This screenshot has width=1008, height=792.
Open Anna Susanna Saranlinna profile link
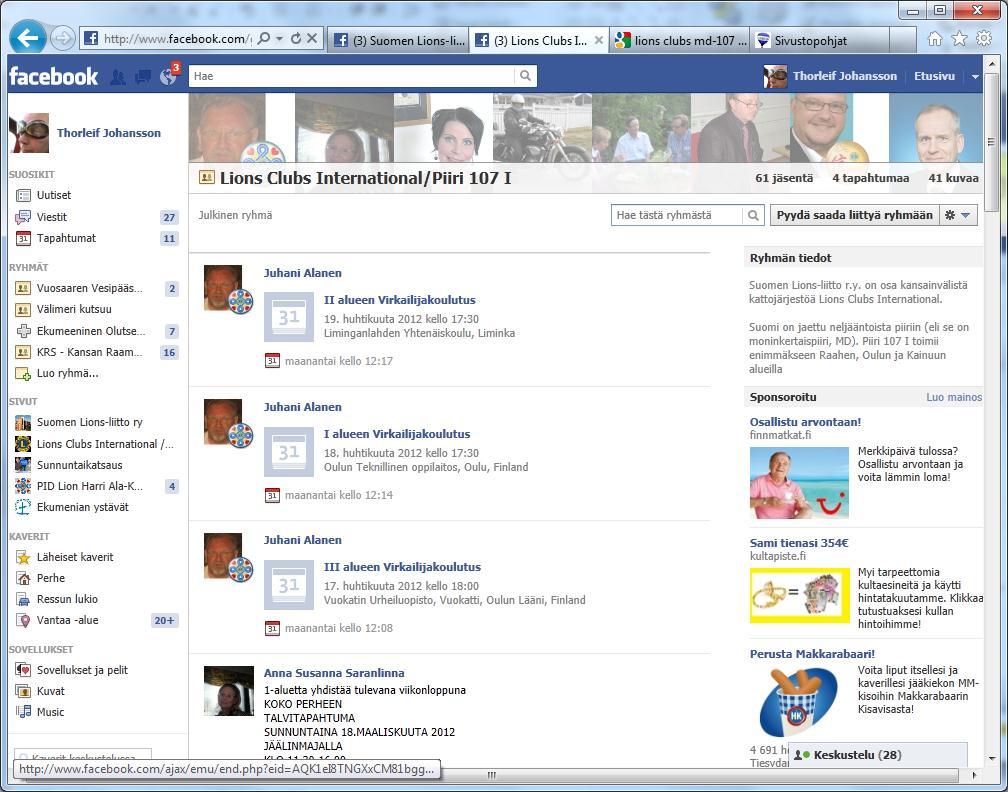[x=334, y=673]
